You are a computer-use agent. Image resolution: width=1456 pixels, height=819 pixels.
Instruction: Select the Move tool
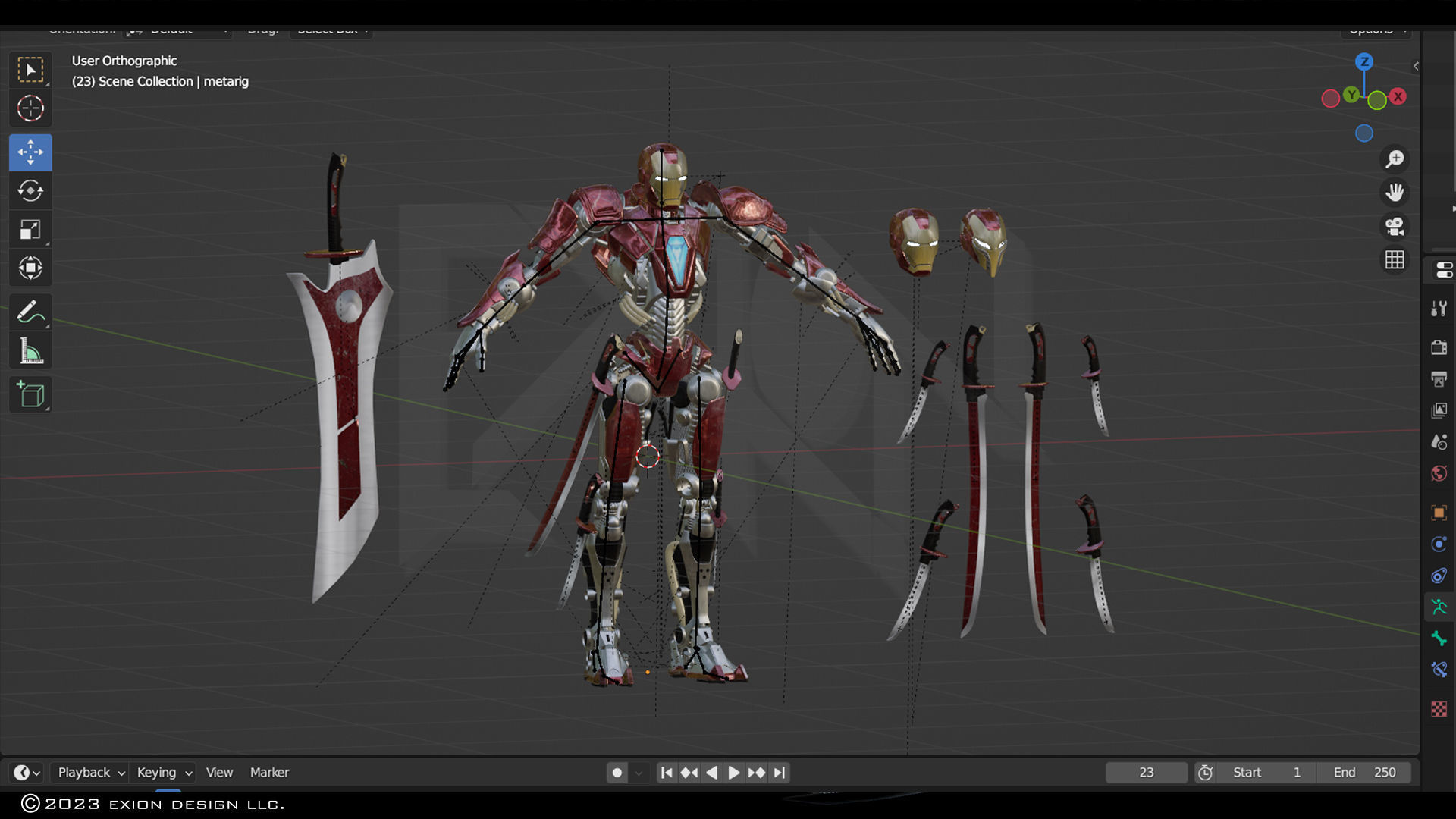pyautogui.click(x=30, y=152)
